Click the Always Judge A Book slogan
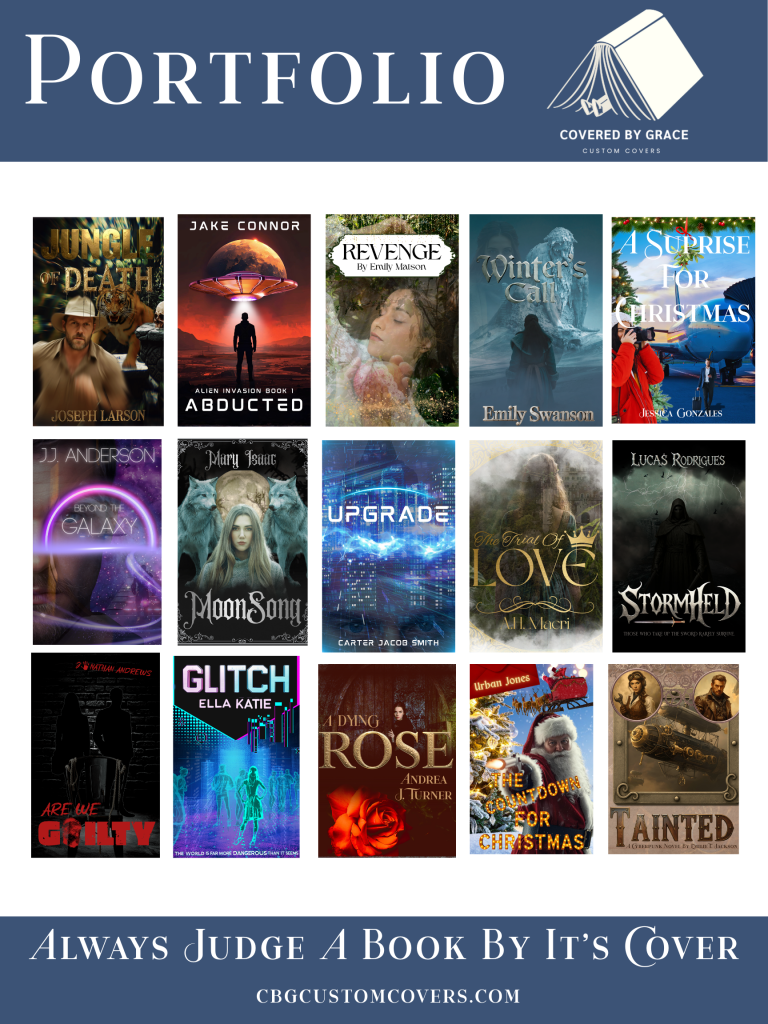This screenshot has width=768, height=1024. click(384, 947)
